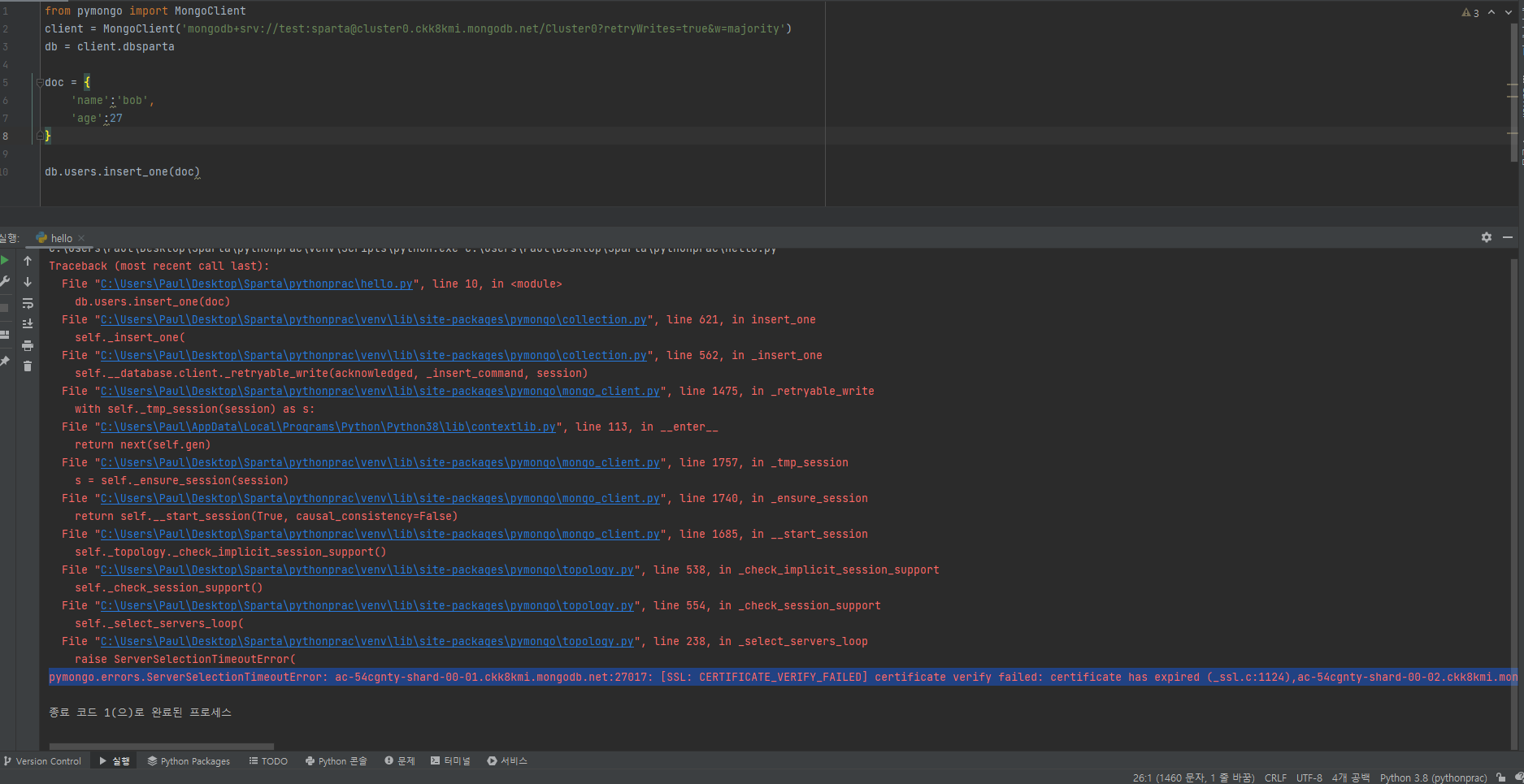
Task: Click line number 8 in the gutter
Action: 5,136
